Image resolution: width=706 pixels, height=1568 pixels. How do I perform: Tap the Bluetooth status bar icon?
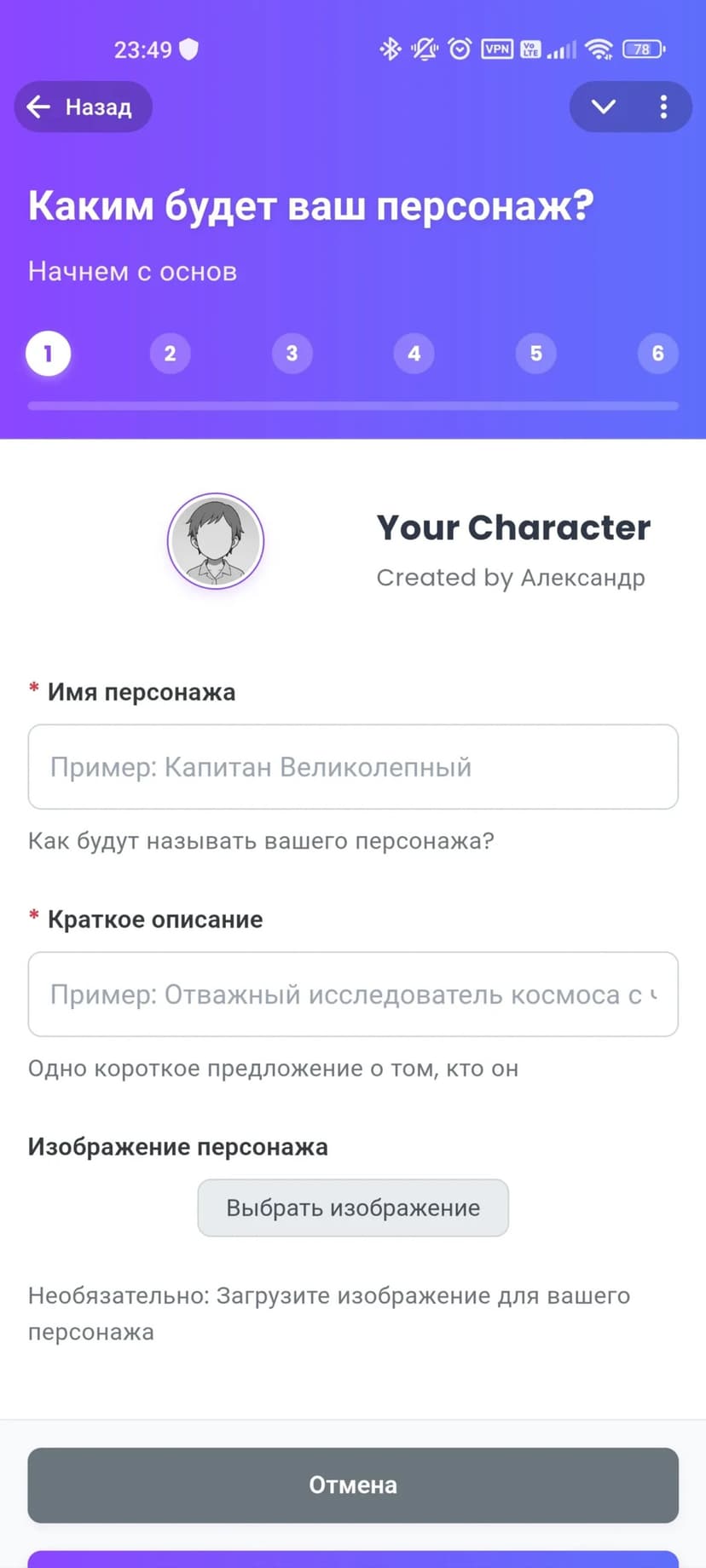pyautogui.click(x=390, y=49)
